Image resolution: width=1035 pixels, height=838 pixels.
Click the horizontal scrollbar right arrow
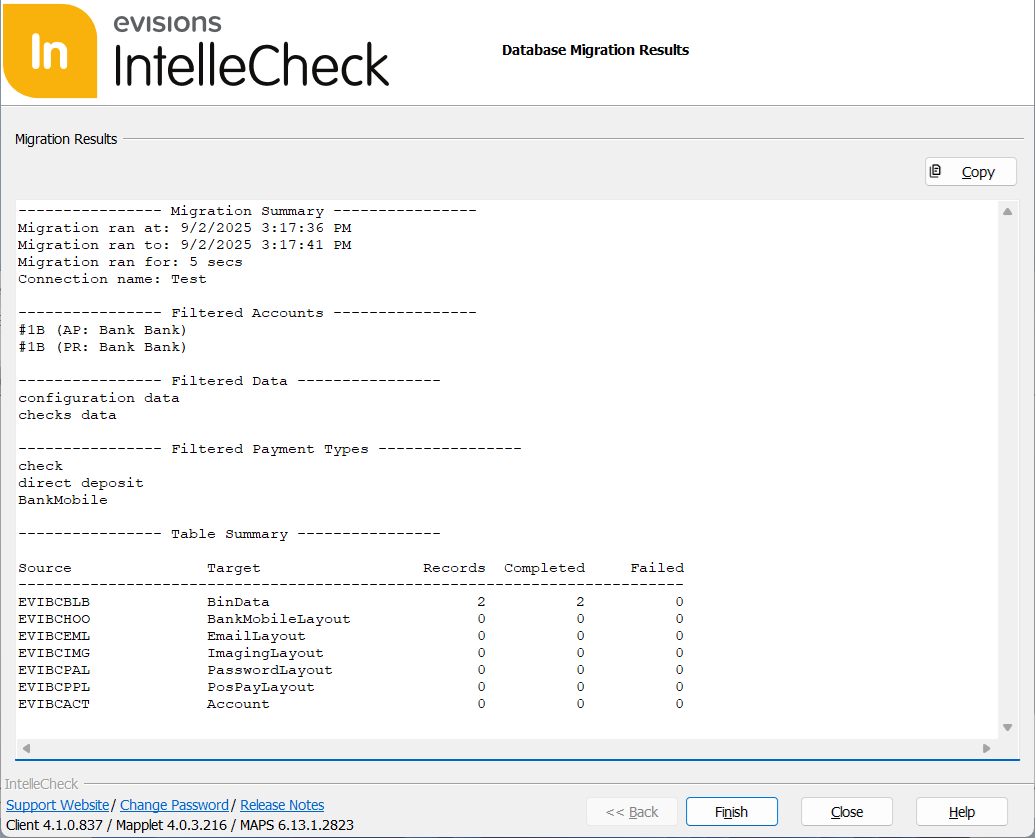[987, 748]
